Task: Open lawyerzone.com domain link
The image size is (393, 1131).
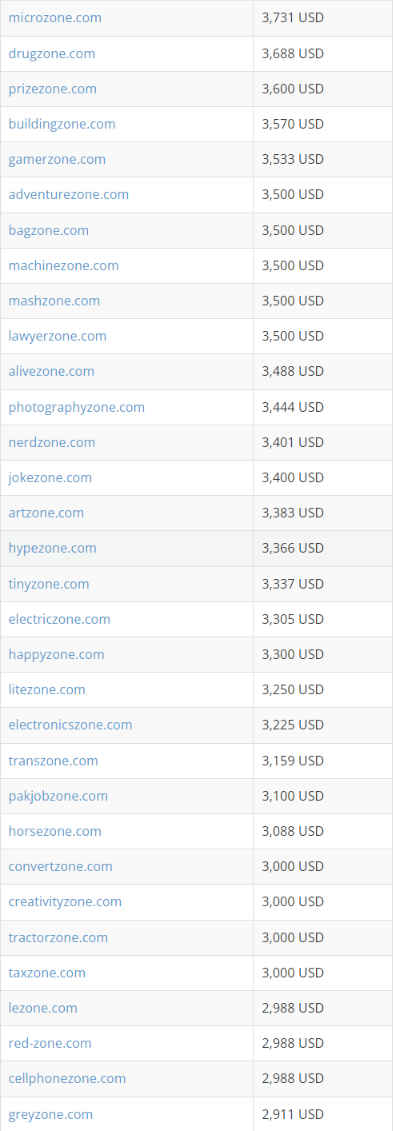Action: (58, 336)
